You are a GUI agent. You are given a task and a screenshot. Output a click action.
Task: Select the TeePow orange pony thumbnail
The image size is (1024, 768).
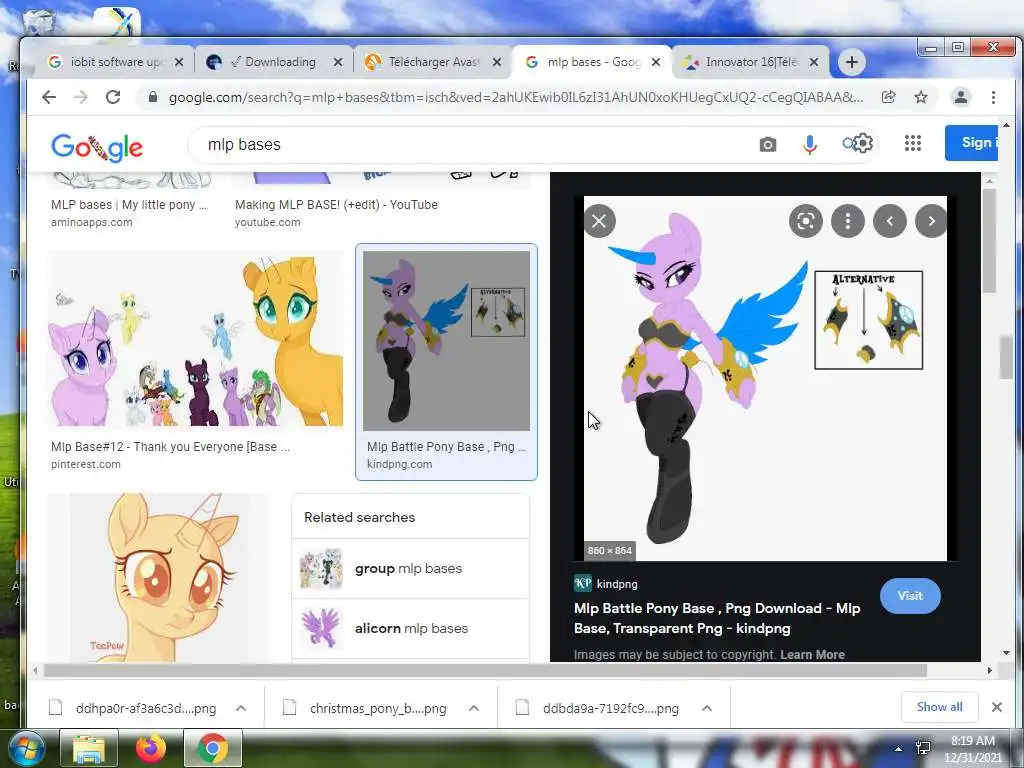pos(159,578)
